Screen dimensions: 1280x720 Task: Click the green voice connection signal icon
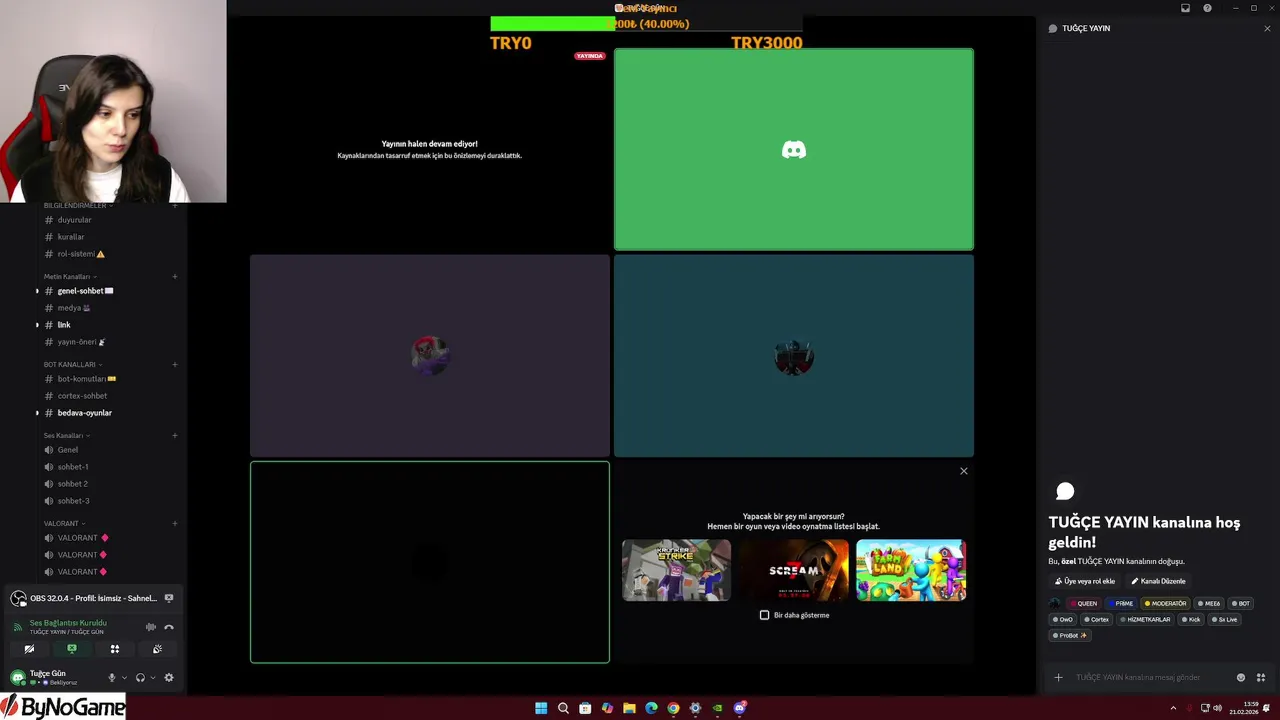(x=17, y=627)
